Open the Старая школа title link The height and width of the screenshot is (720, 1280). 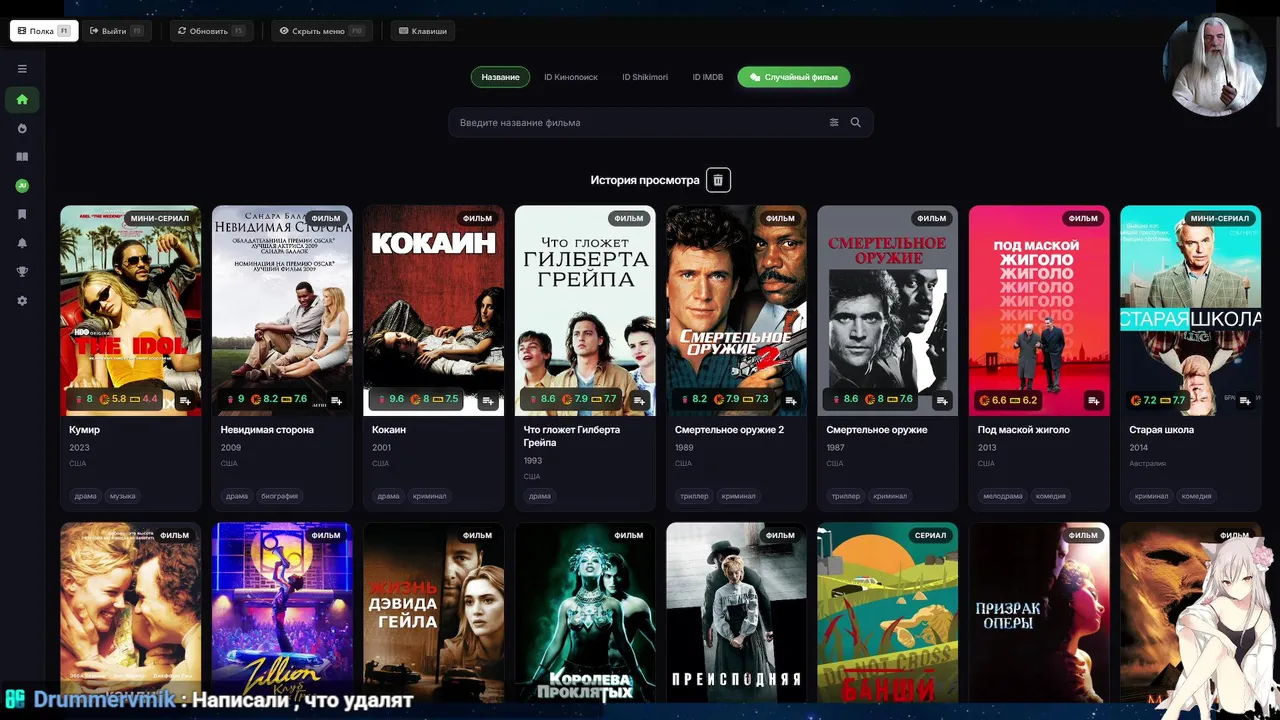[x=1161, y=430]
